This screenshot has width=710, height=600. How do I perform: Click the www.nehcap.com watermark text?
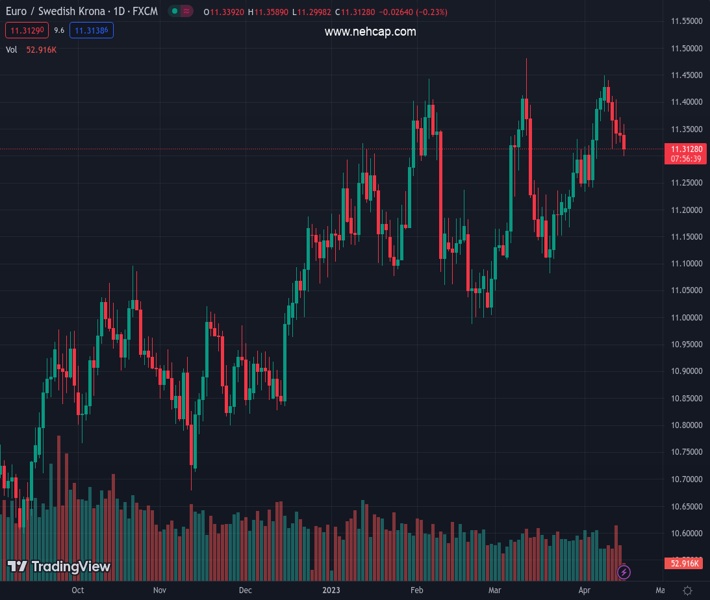click(x=370, y=32)
